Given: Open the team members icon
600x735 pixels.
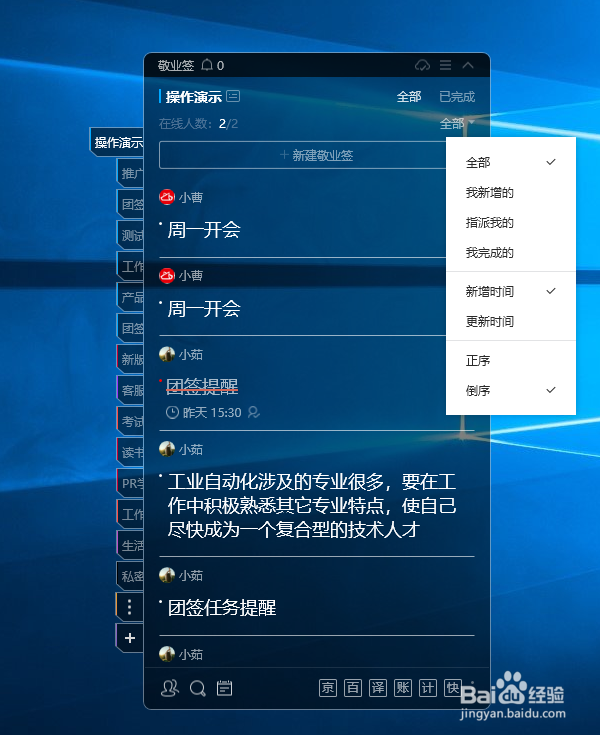Looking at the screenshot, I should [x=170, y=688].
